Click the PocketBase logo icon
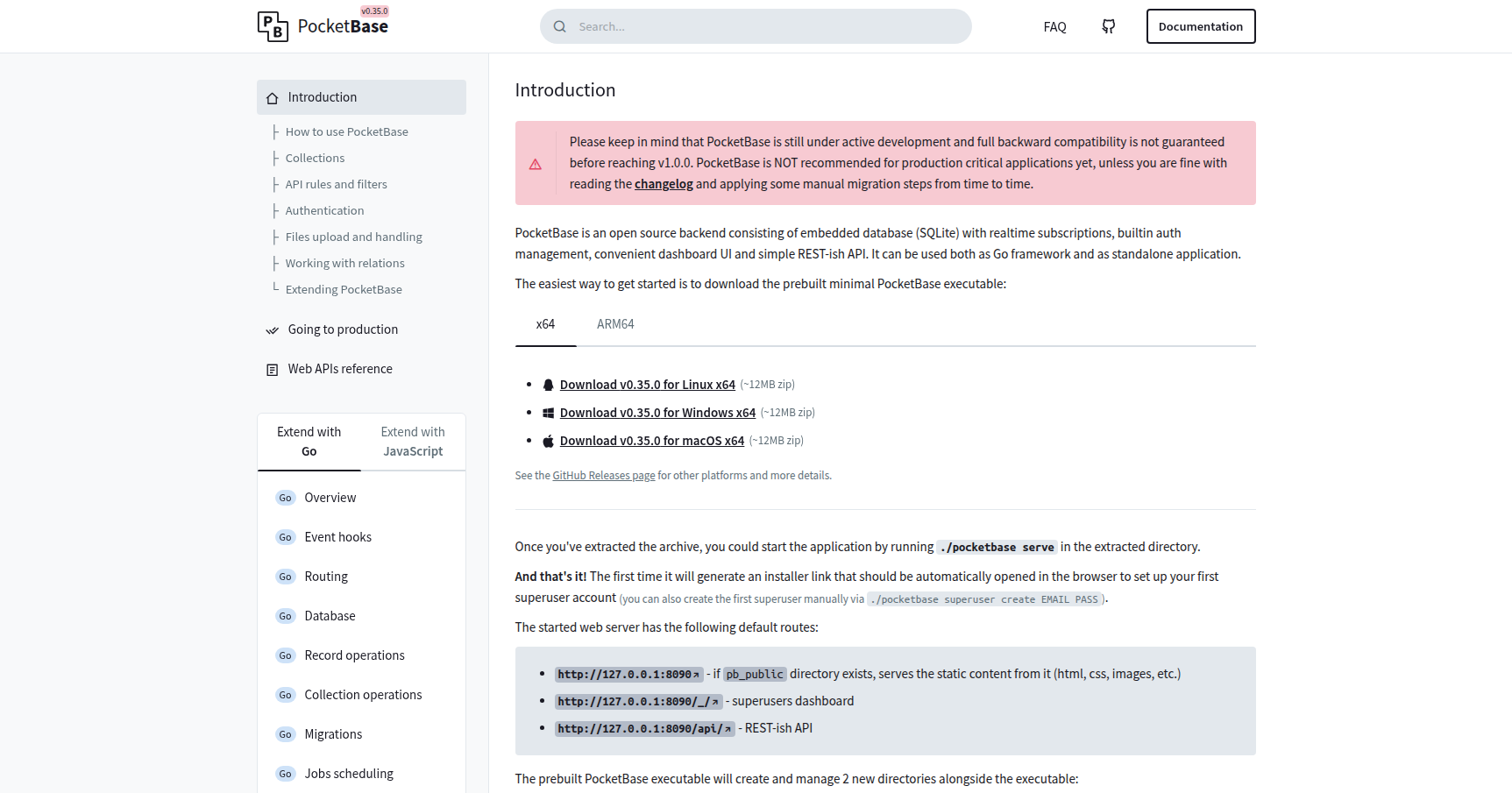 click(273, 26)
